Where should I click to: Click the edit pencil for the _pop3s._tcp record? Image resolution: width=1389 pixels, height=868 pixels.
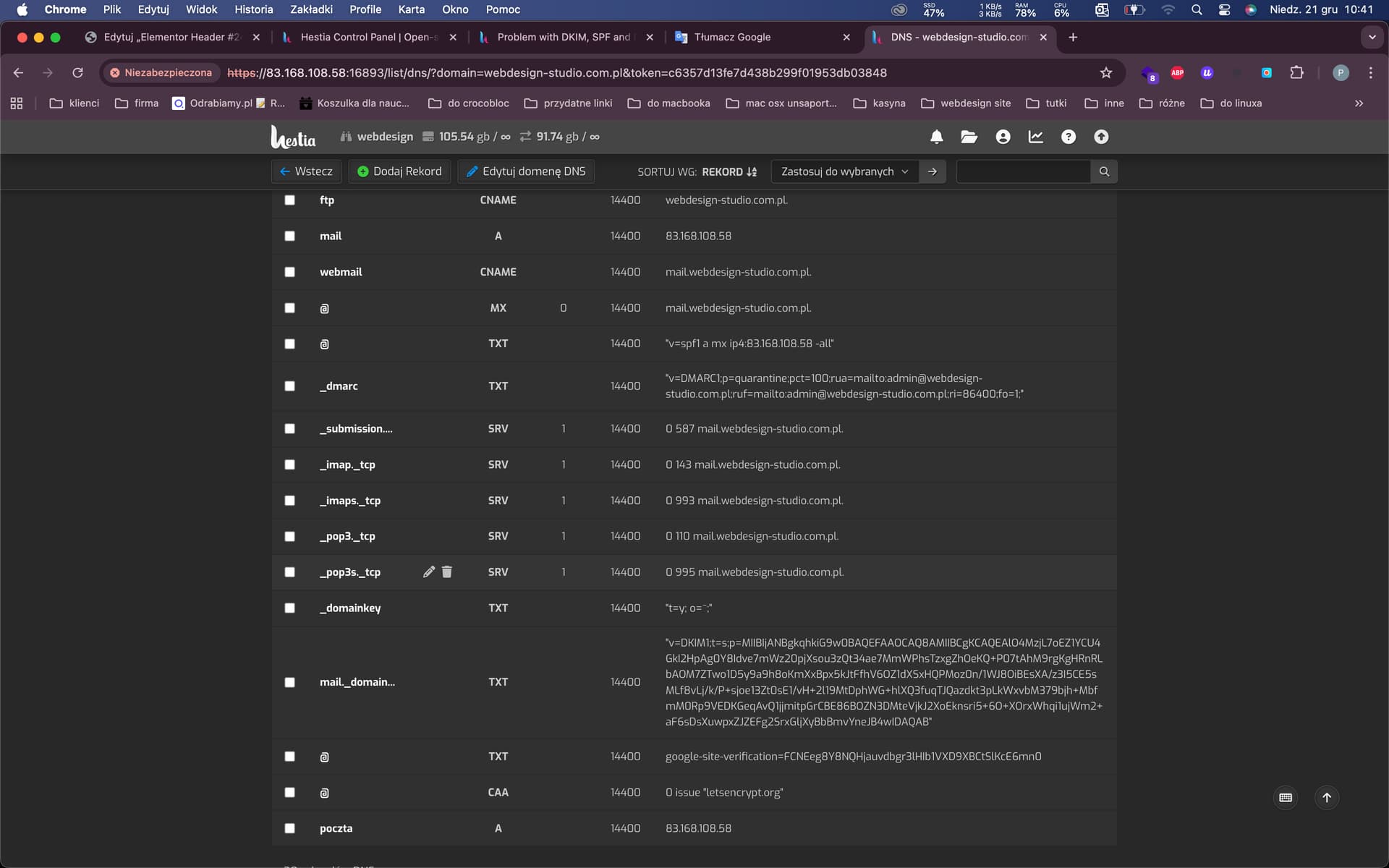[x=429, y=572]
